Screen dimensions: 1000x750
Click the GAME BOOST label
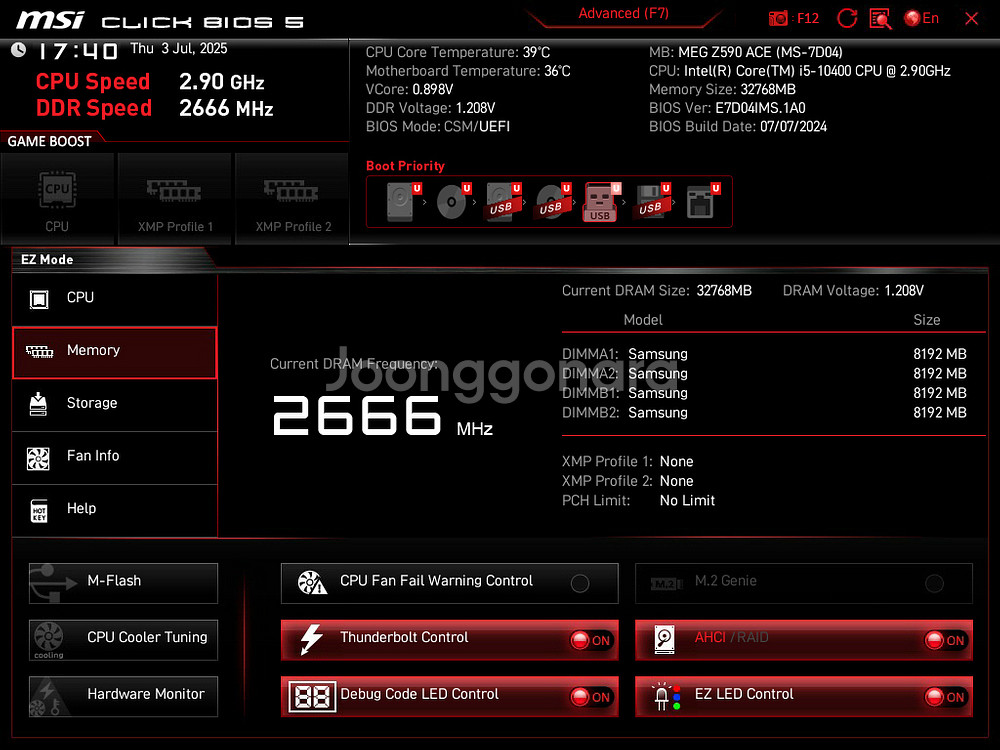[x=49, y=142]
